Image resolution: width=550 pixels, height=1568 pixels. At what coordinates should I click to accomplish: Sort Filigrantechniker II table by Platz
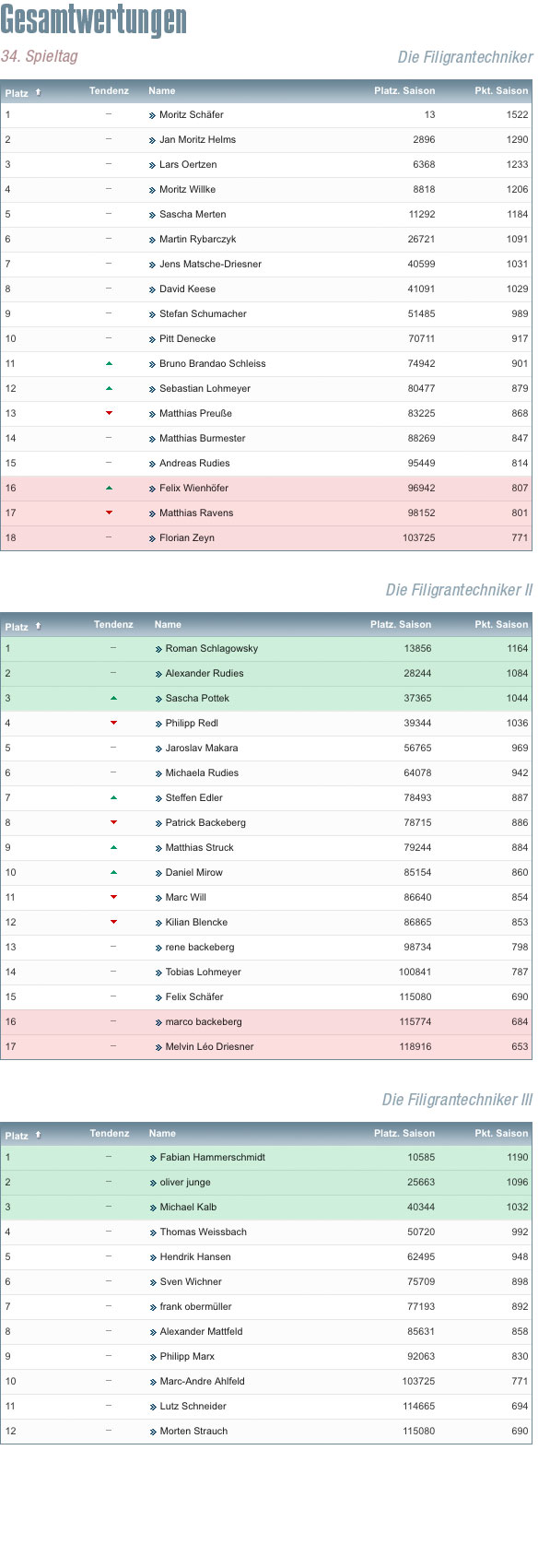17,626
